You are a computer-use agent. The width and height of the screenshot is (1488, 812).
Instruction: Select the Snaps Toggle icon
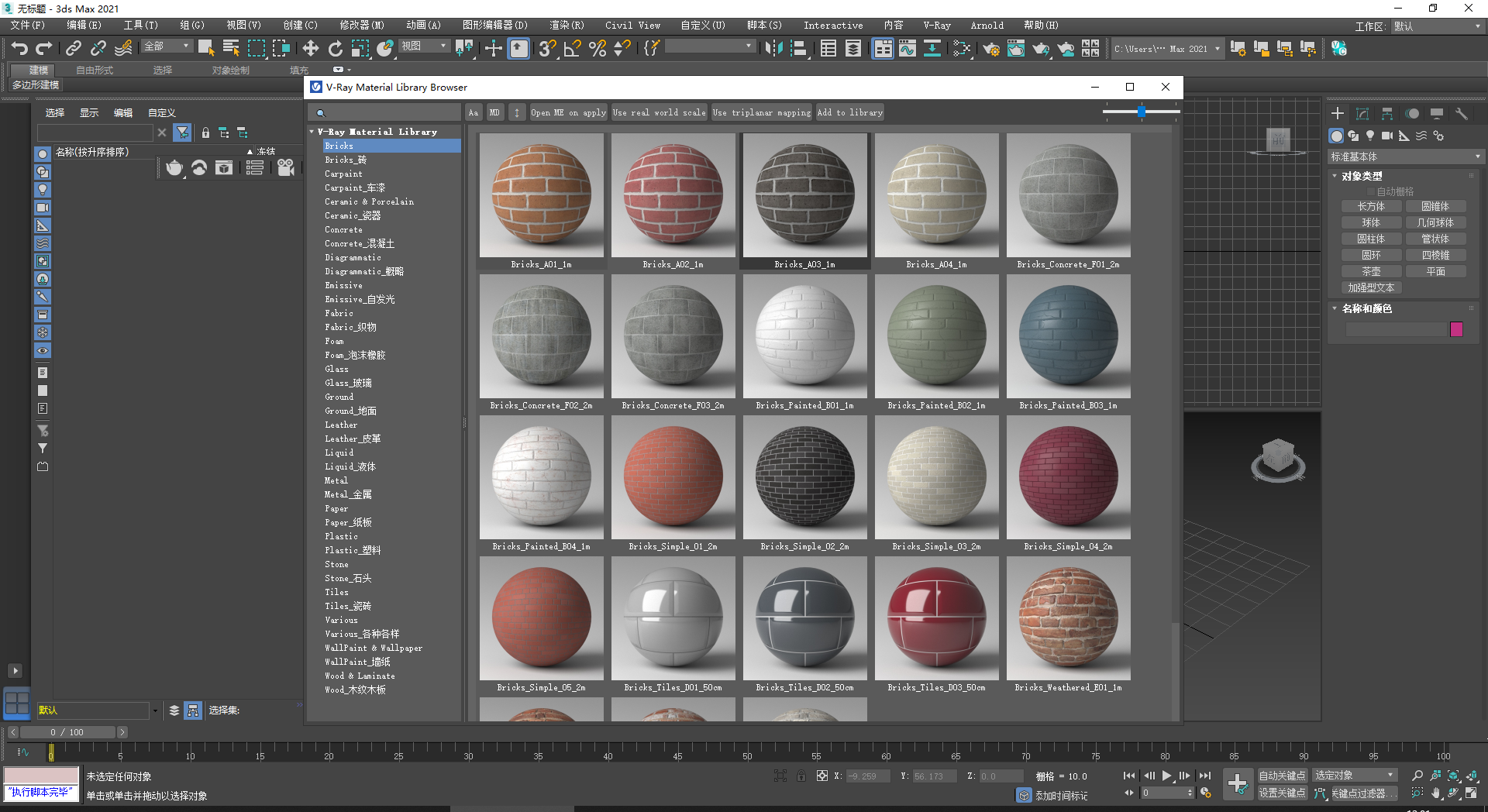coord(547,48)
